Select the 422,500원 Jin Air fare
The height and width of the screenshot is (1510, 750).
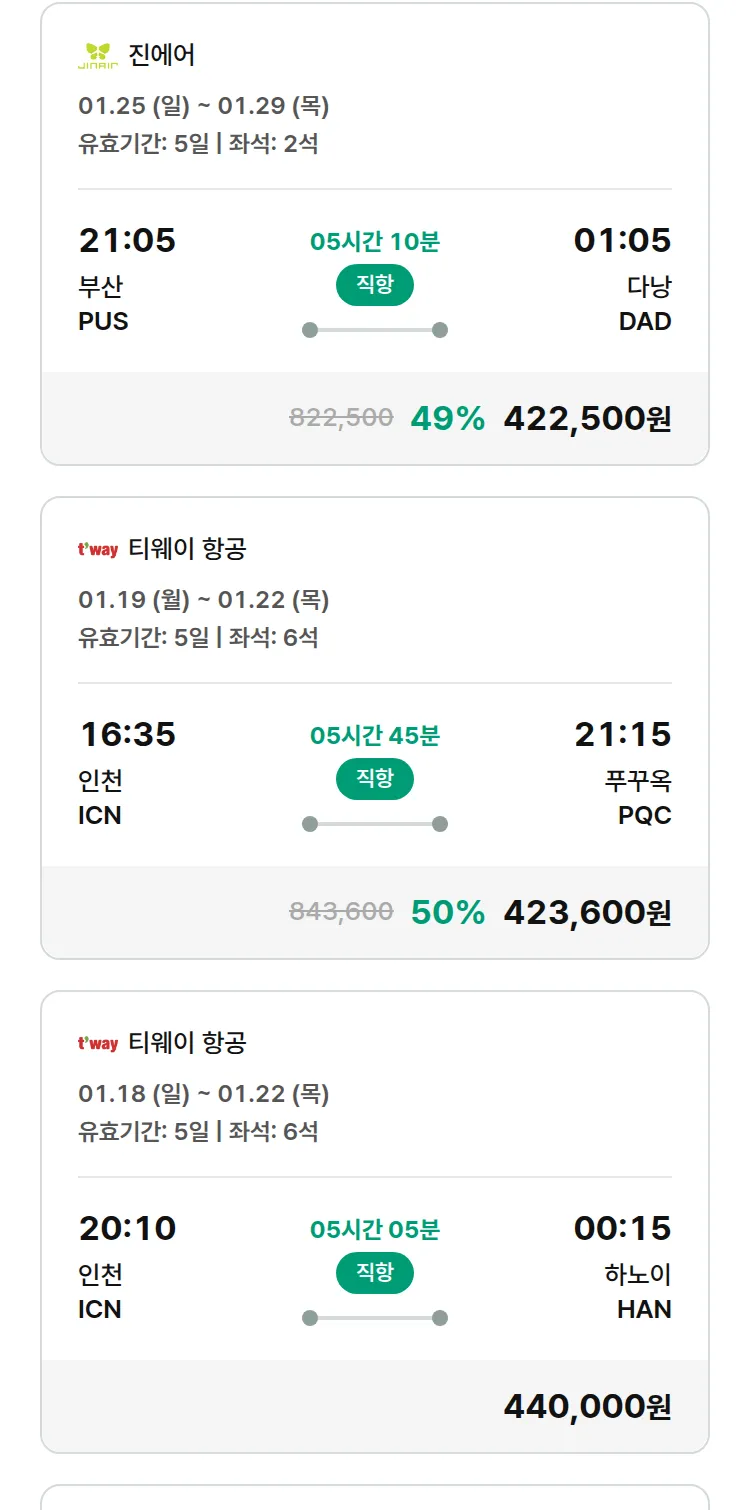[x=587, y=418]
